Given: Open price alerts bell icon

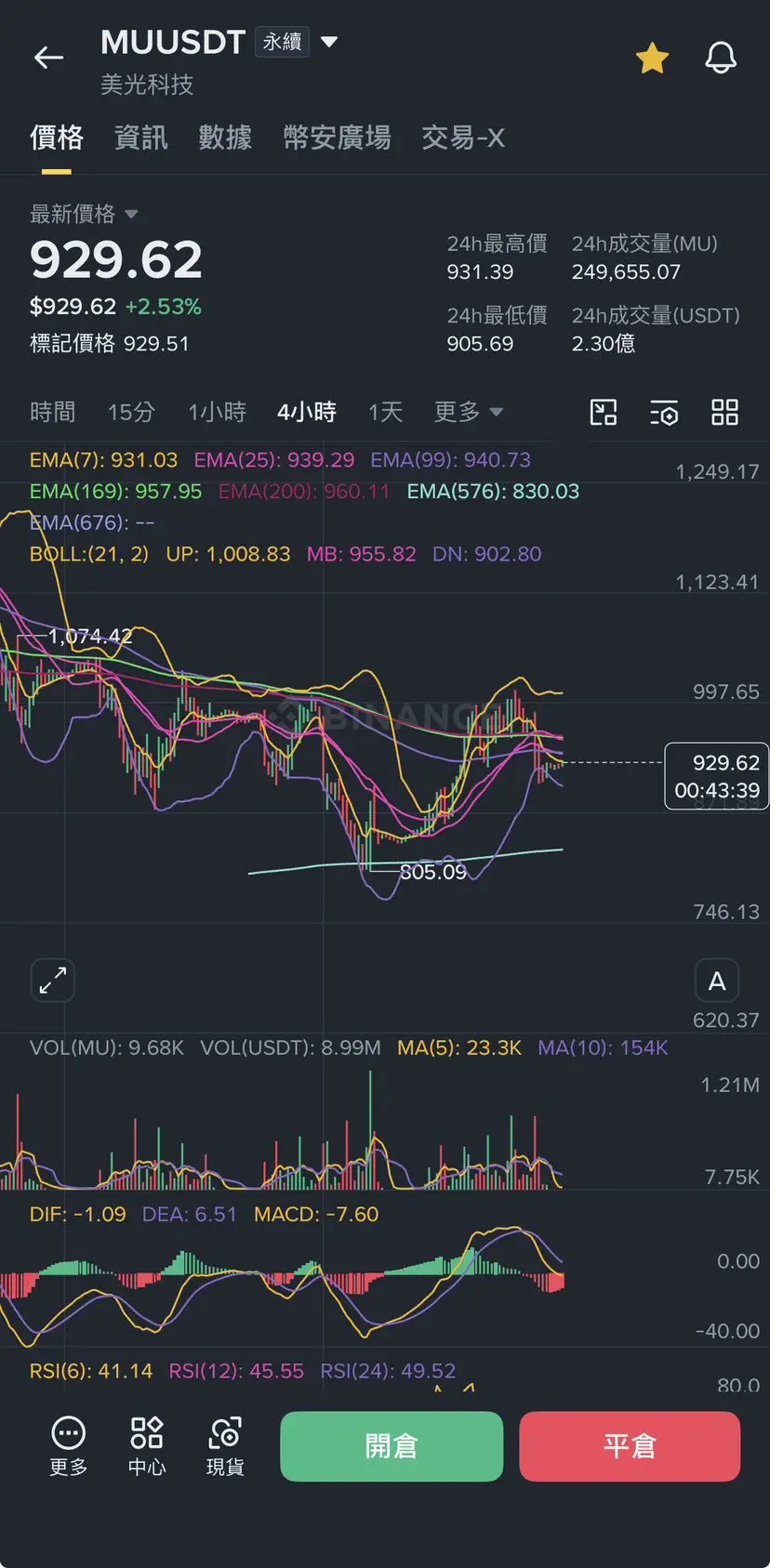Looking at the screenshot, I should pyautogui.click(x=721, y=58).
